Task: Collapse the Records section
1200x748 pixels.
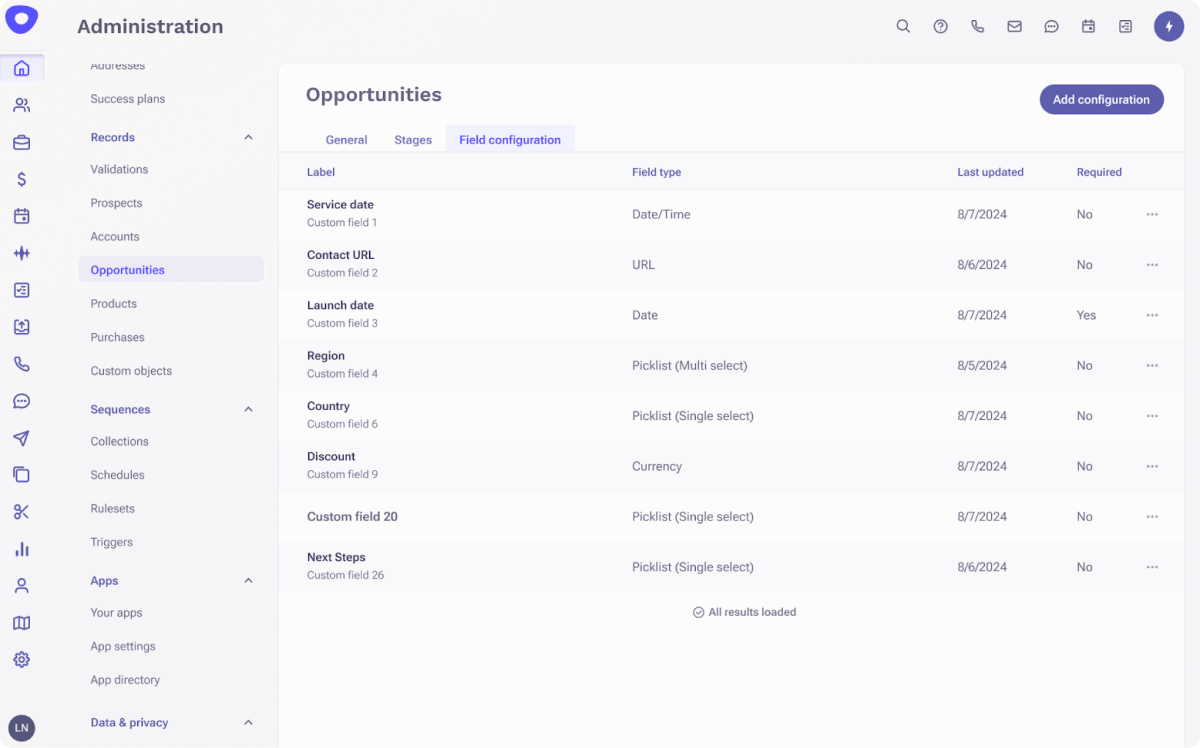Action: (247, 137)
